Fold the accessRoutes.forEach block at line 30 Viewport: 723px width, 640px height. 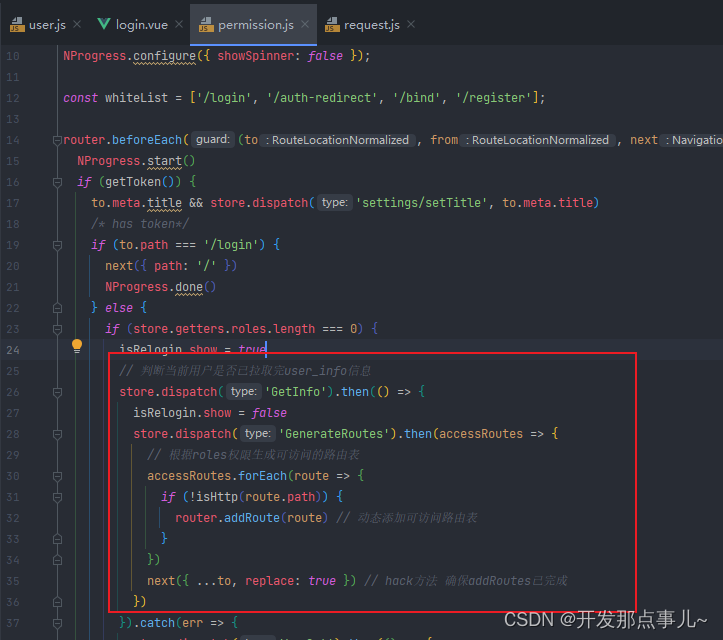click(58, 476)
